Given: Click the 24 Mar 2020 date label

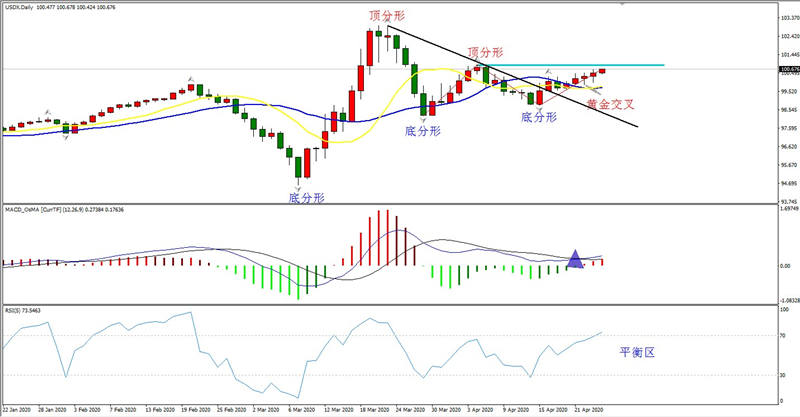Looking at the screenshot, I should [410, 410].
